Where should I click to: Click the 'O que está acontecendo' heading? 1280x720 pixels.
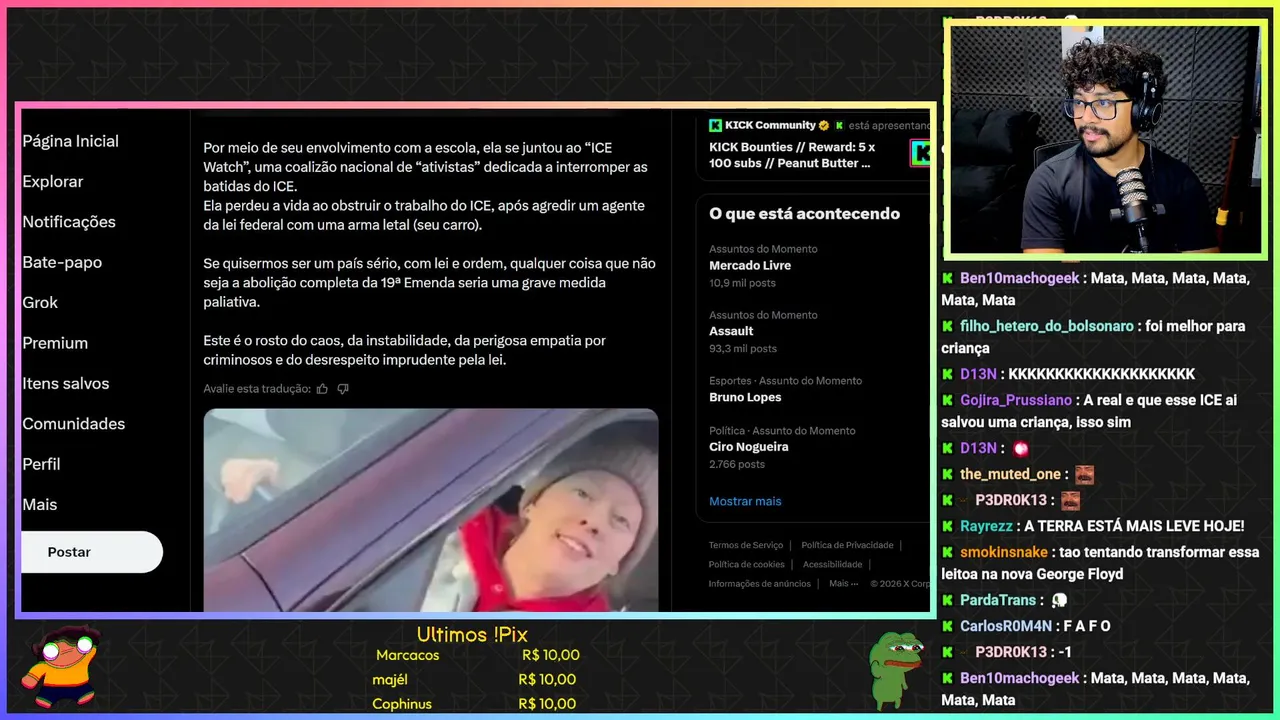pos(804,213)
